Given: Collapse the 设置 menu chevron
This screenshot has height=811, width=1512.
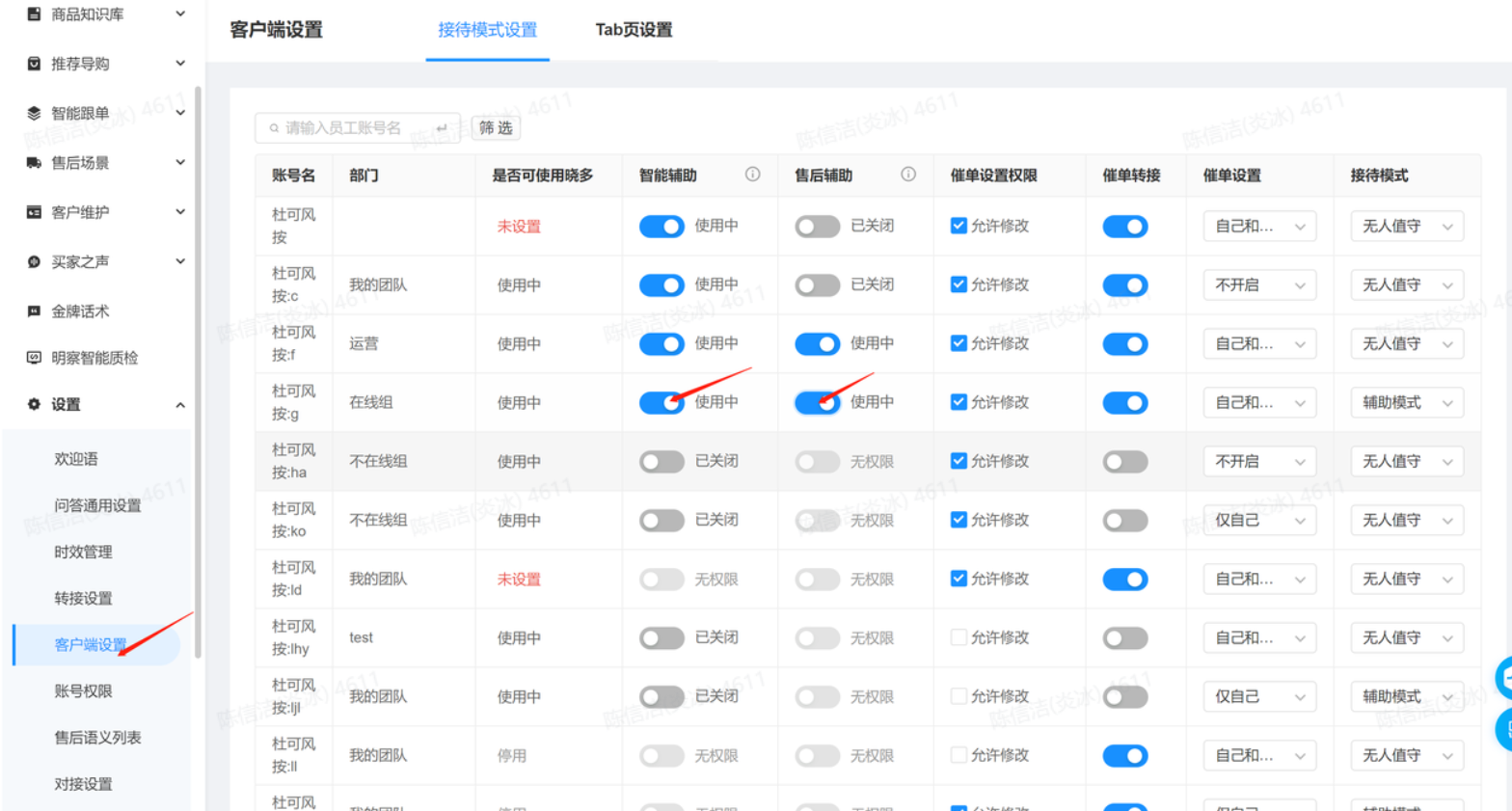Looking at the screenshot, I should coord(180,405).
